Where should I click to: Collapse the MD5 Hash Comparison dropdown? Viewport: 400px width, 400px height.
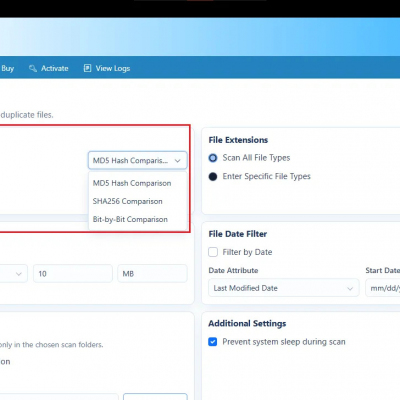click(137, 160)
